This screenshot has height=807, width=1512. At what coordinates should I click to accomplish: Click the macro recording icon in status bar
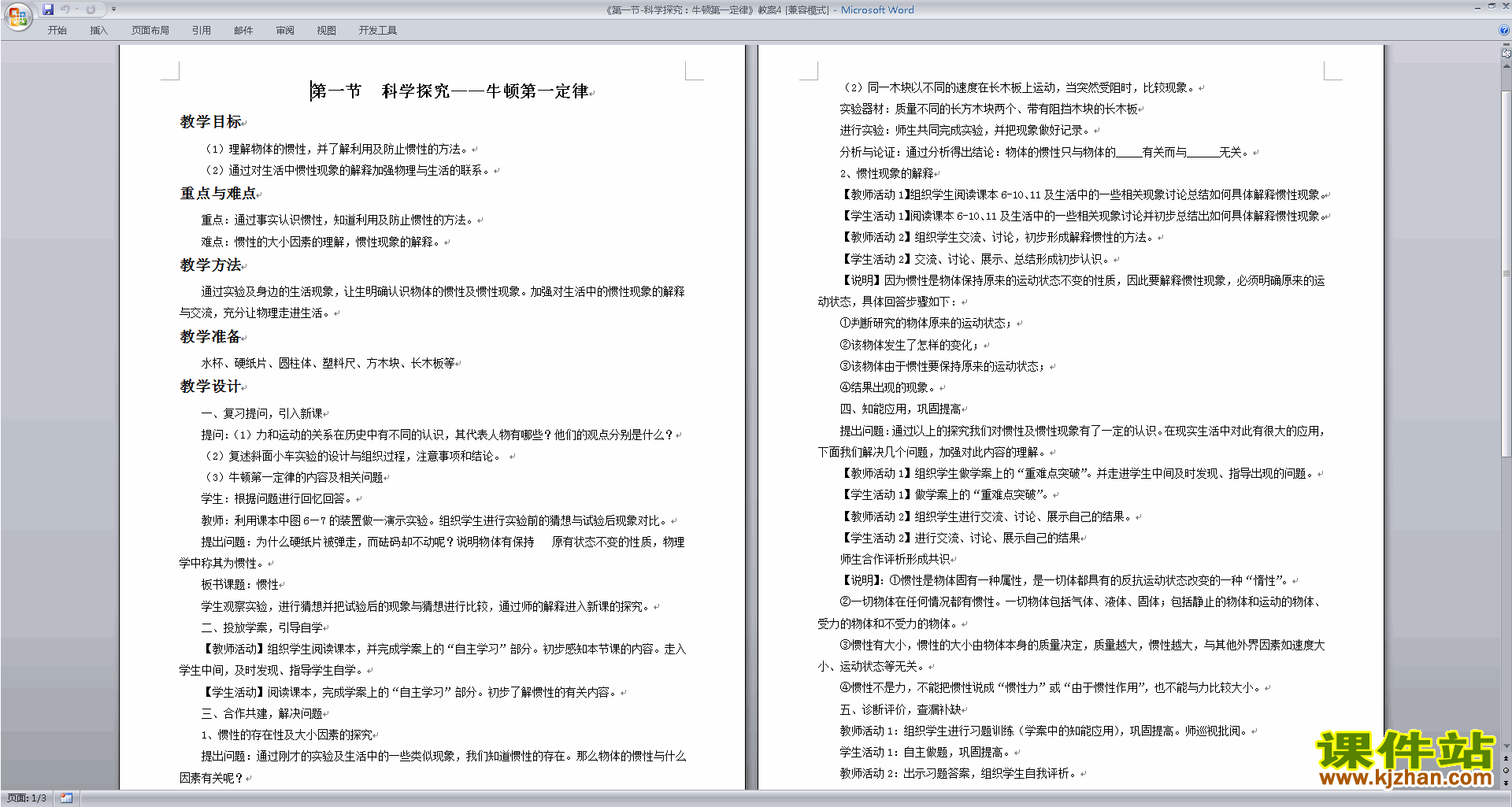(67, 798)
